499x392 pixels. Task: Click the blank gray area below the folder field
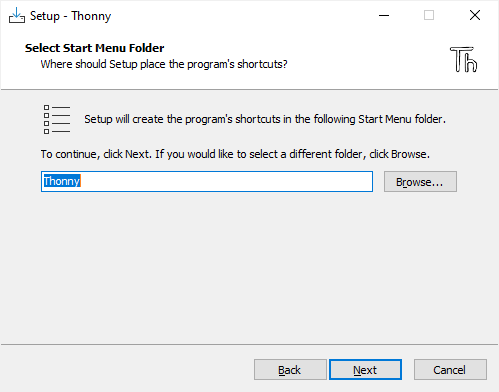249,267
